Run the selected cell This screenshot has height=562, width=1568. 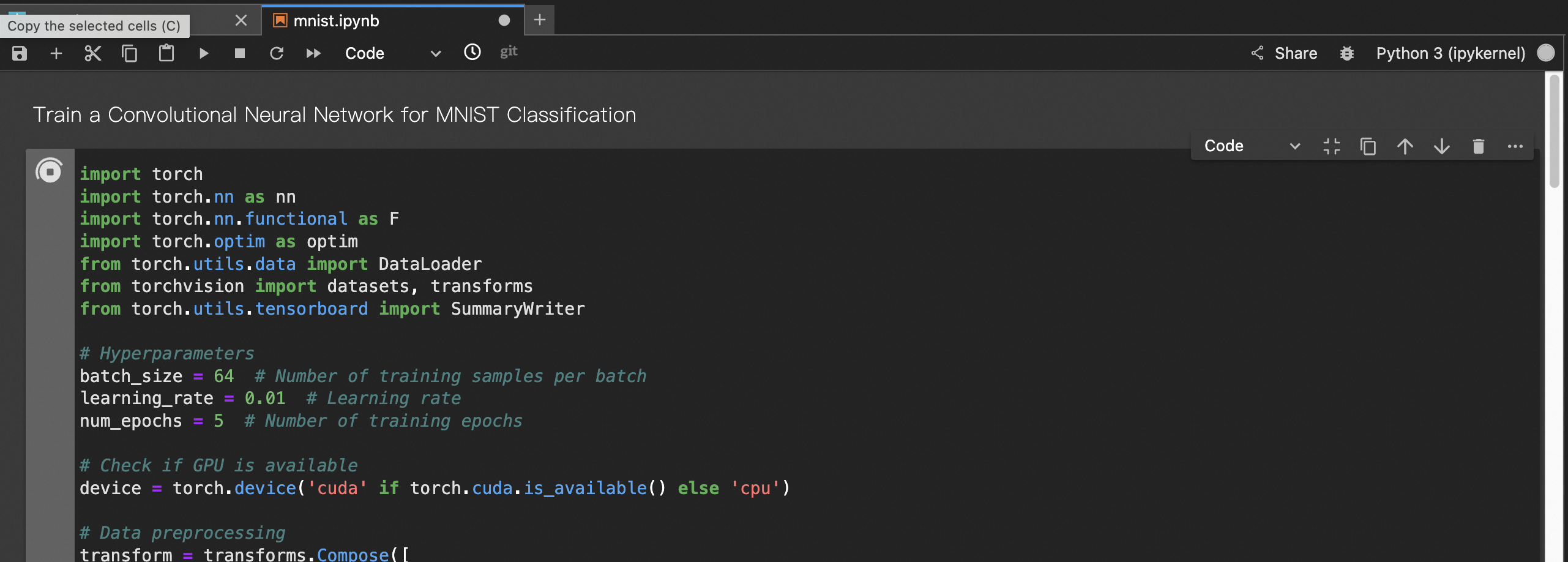click(204, 54)
